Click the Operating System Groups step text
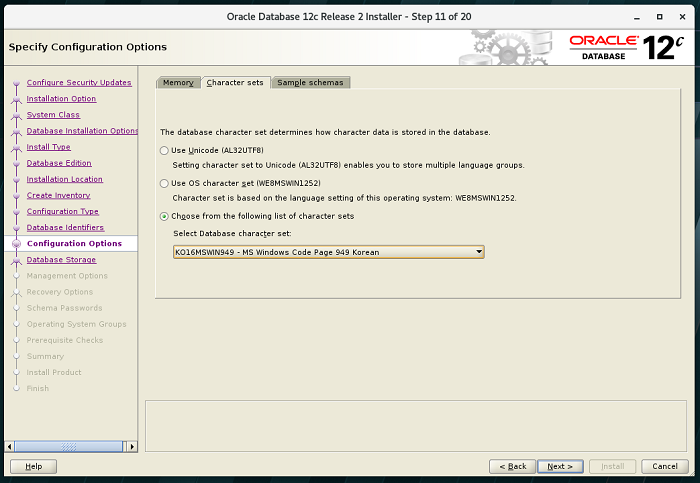This screenshot has width=700, height=483. pos(76,324)
